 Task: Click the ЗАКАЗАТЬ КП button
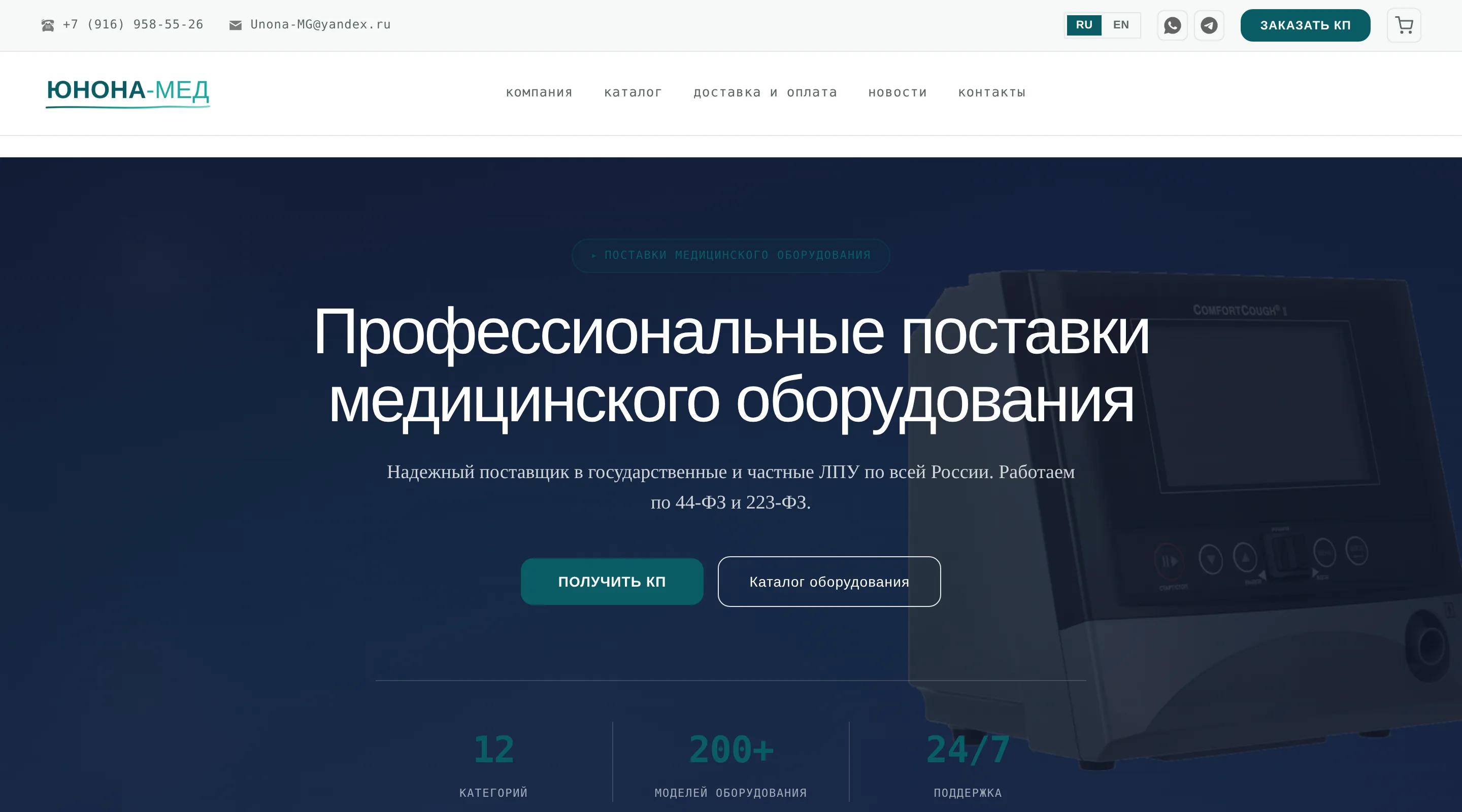[1305, 25]
